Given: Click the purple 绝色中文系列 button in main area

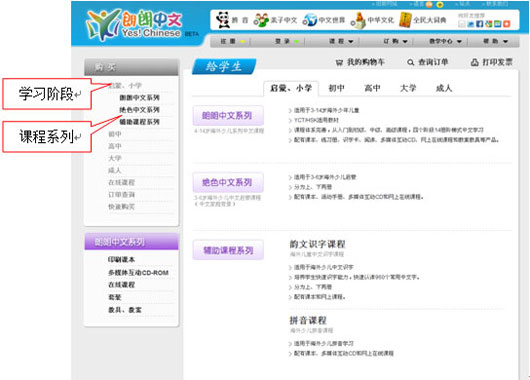Looking at the screenshot, I should click(228, 183).
